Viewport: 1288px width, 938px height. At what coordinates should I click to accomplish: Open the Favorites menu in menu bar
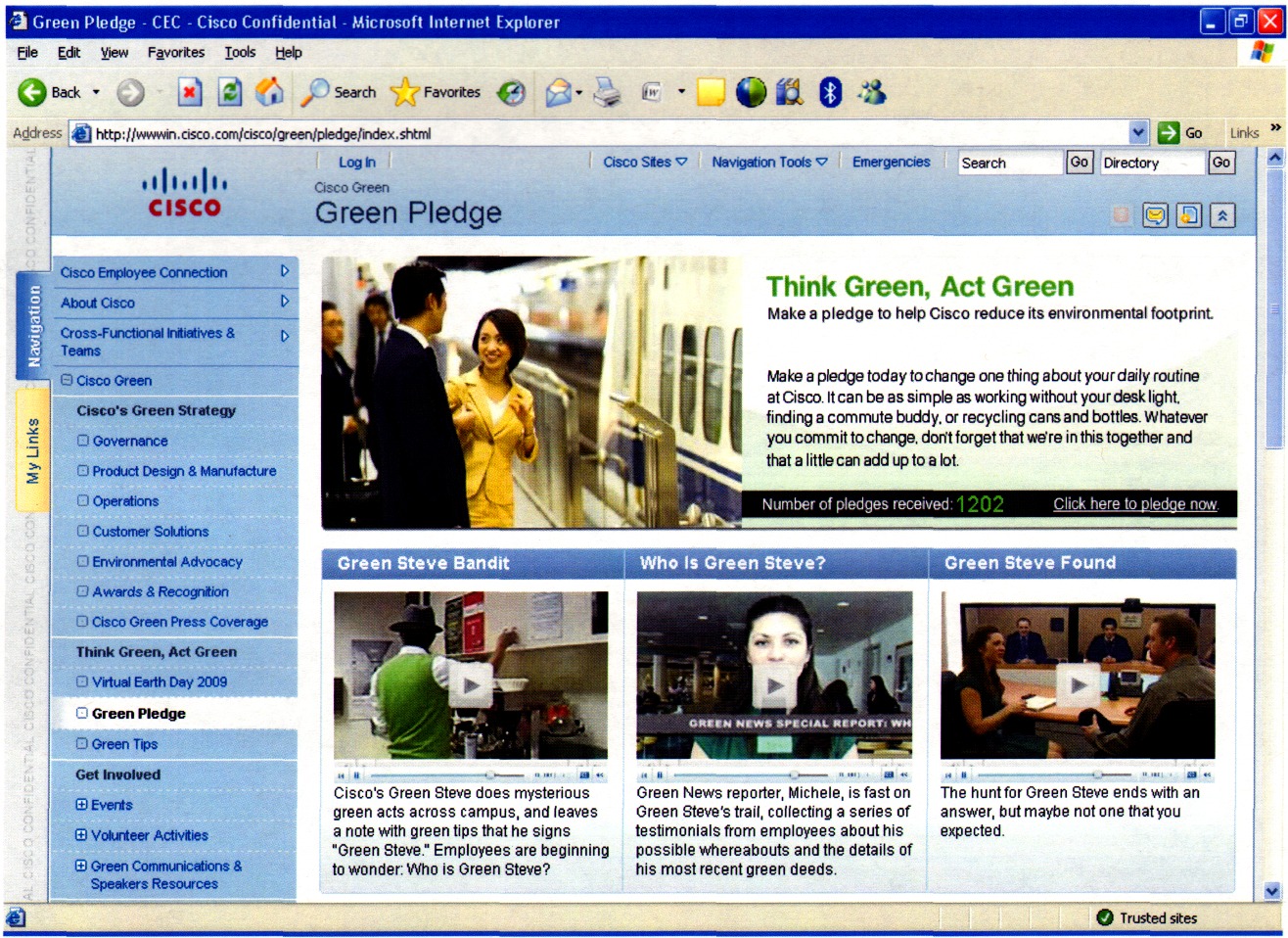176,53
